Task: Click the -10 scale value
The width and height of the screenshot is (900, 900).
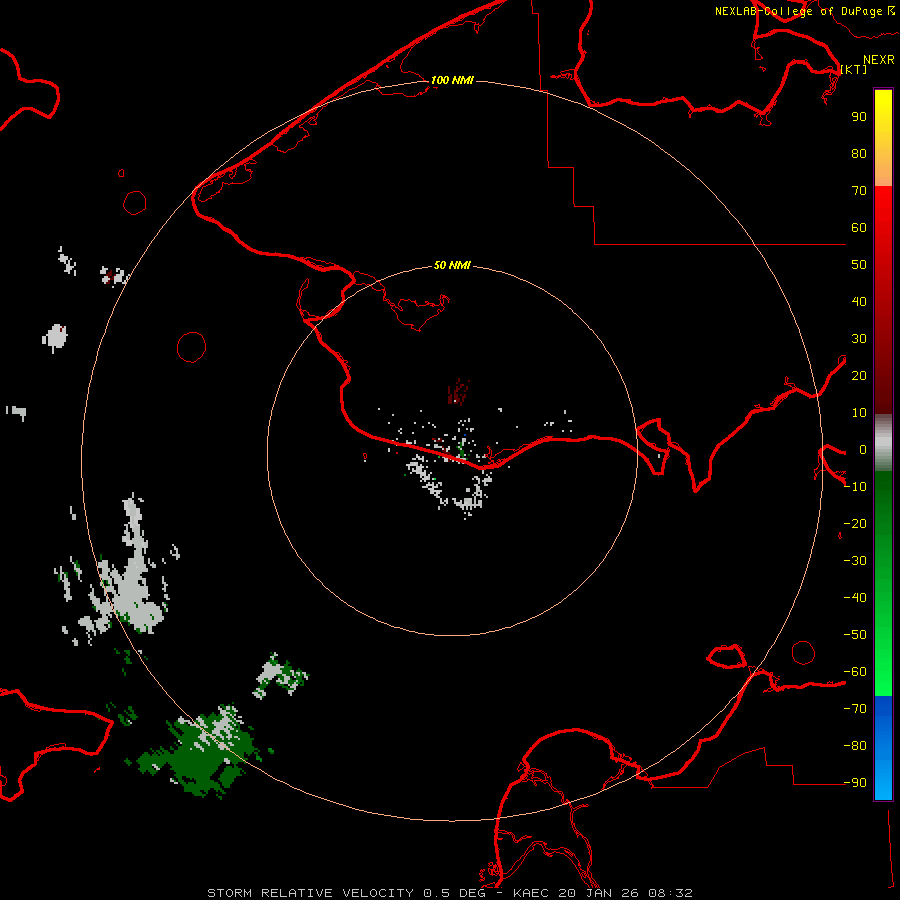Action: point(855,487)
